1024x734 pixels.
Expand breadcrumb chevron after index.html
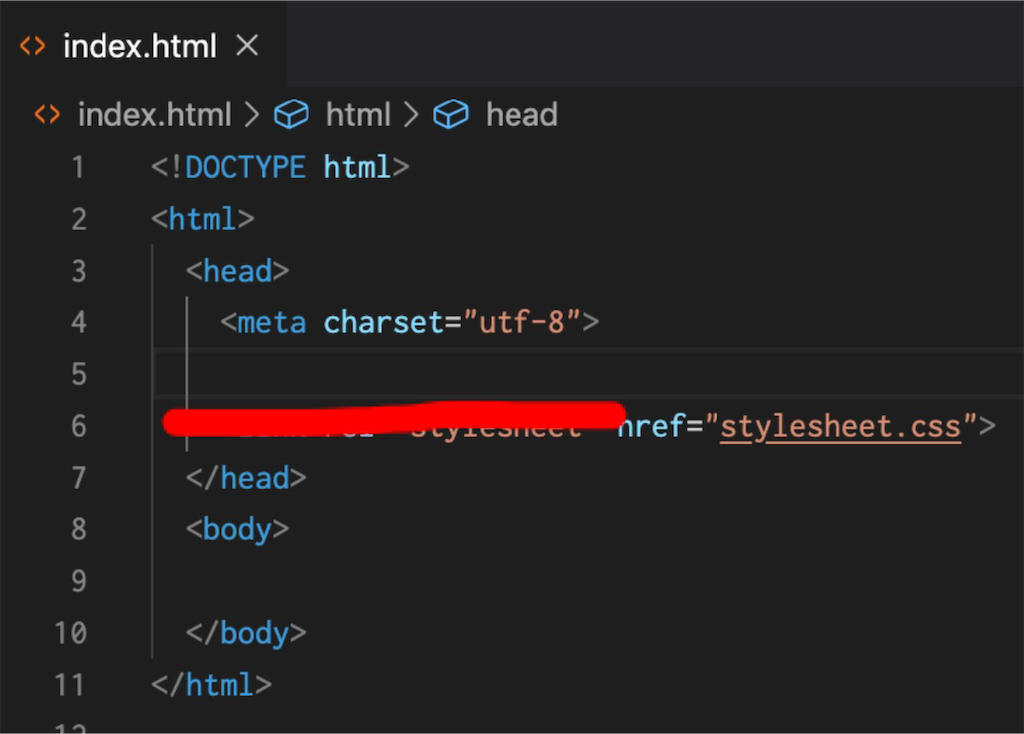pos(252,114)
